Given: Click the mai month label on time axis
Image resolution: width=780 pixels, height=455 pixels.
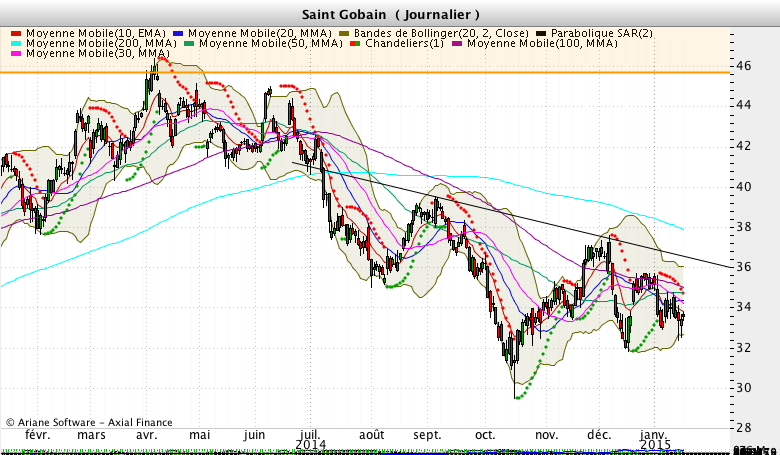Looking at the screenshot, I should click(199, 435).
